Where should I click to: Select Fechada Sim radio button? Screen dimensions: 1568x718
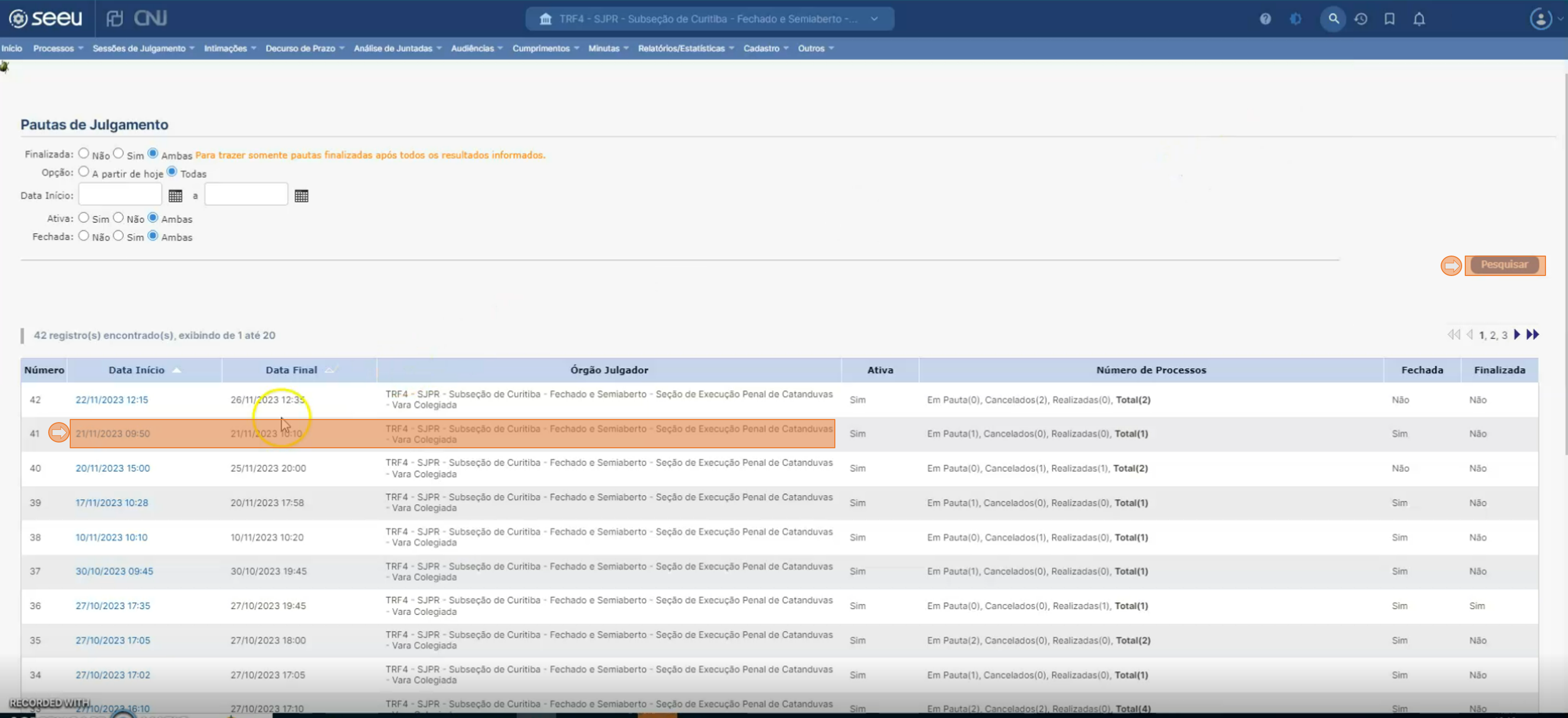pos(118,236)
